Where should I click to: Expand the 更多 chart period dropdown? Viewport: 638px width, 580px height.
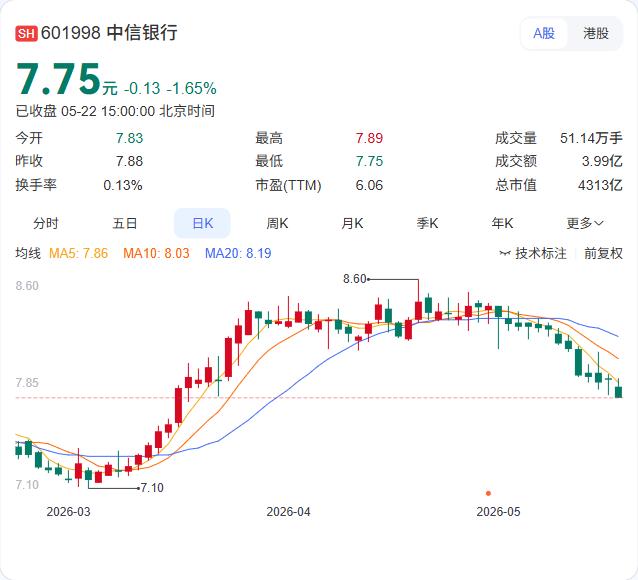585,223
